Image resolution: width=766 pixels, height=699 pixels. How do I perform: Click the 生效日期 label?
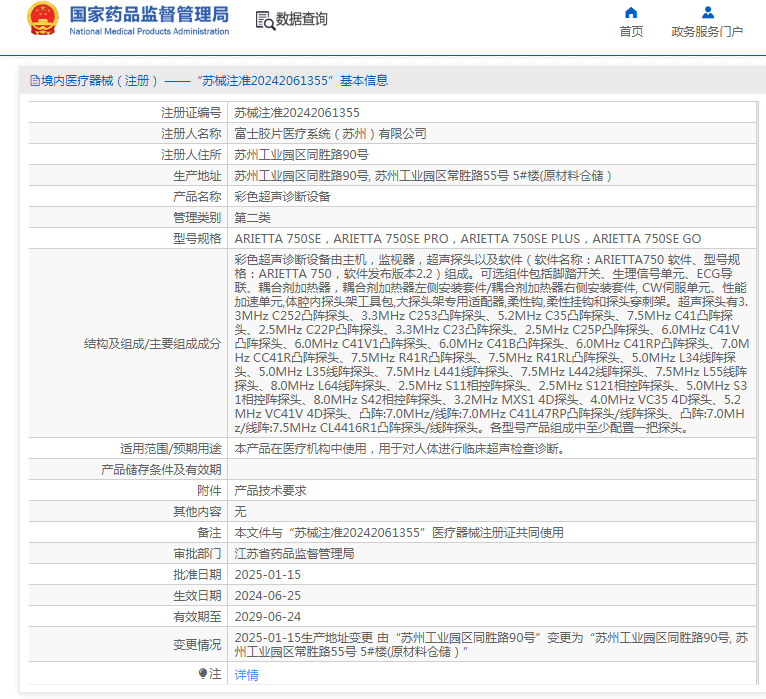[x=197, y=596]
